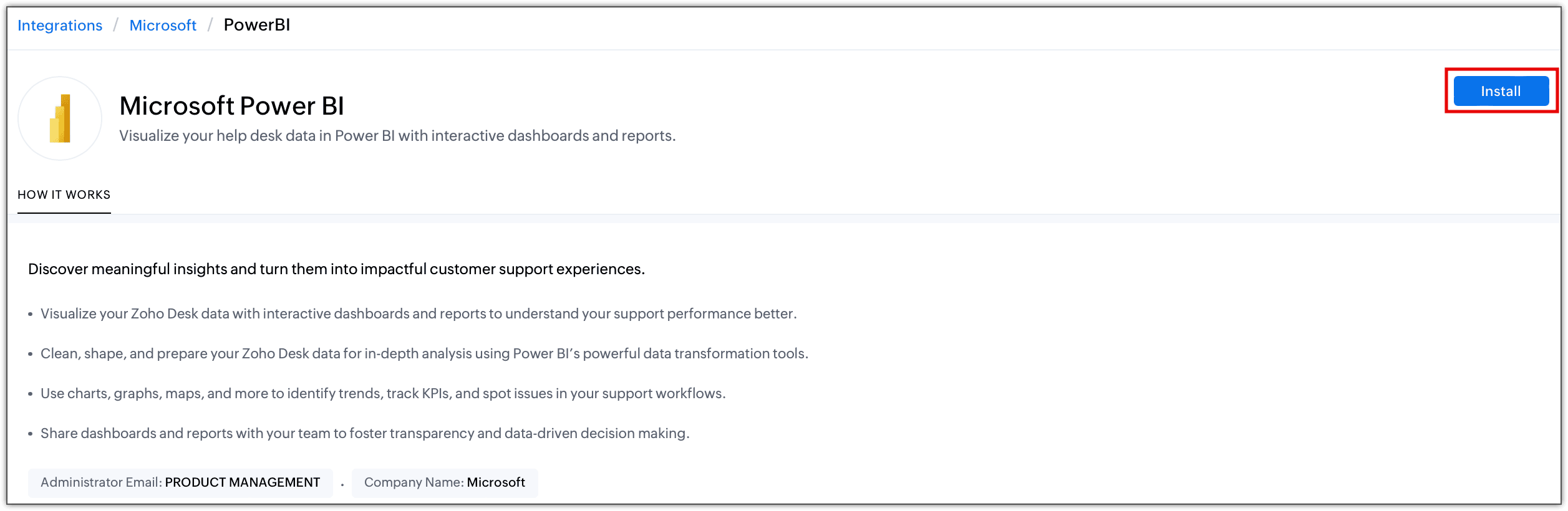Go to the Integrations breadcrumb link
1568x511 pixels.
(x=60, y=26)
